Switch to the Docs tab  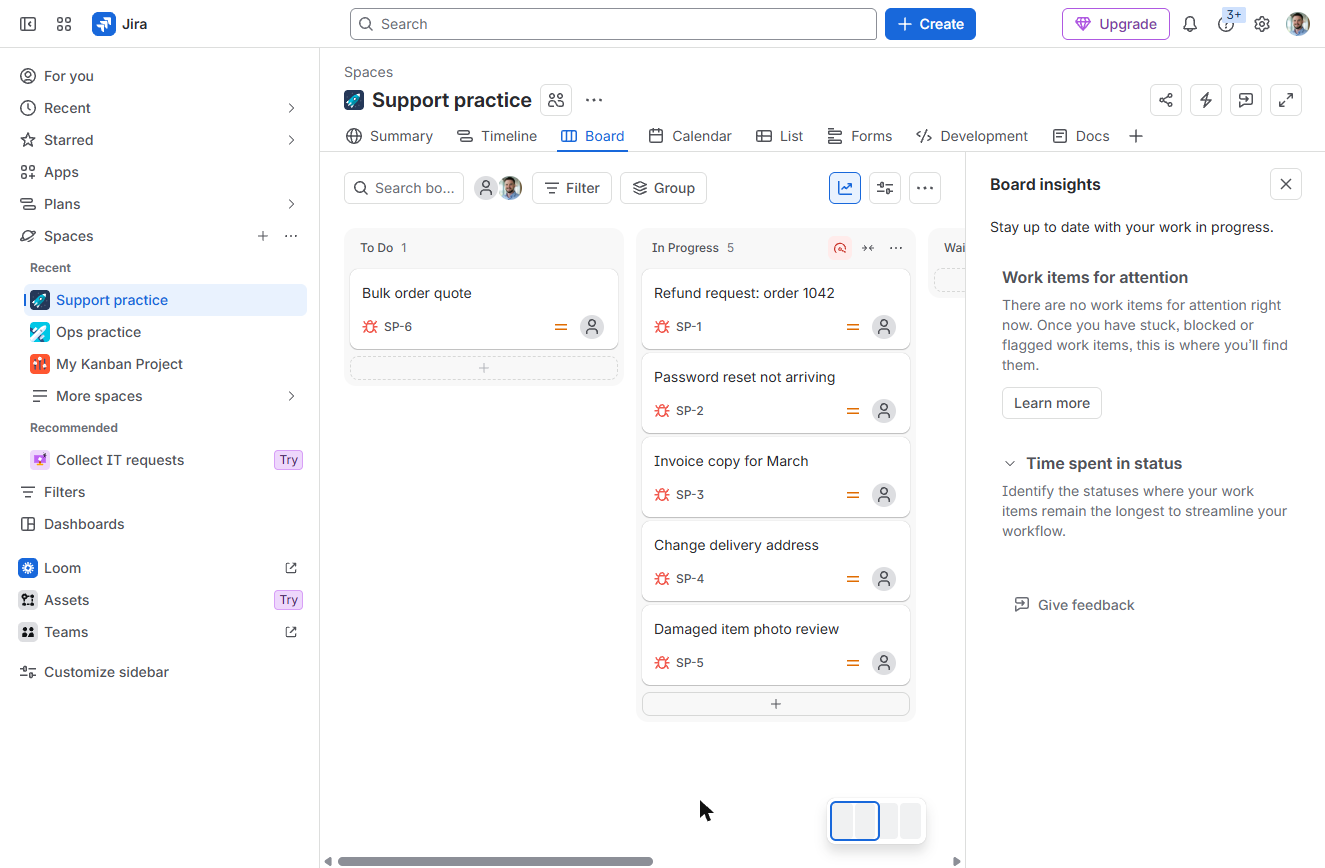click(1081, 136)
